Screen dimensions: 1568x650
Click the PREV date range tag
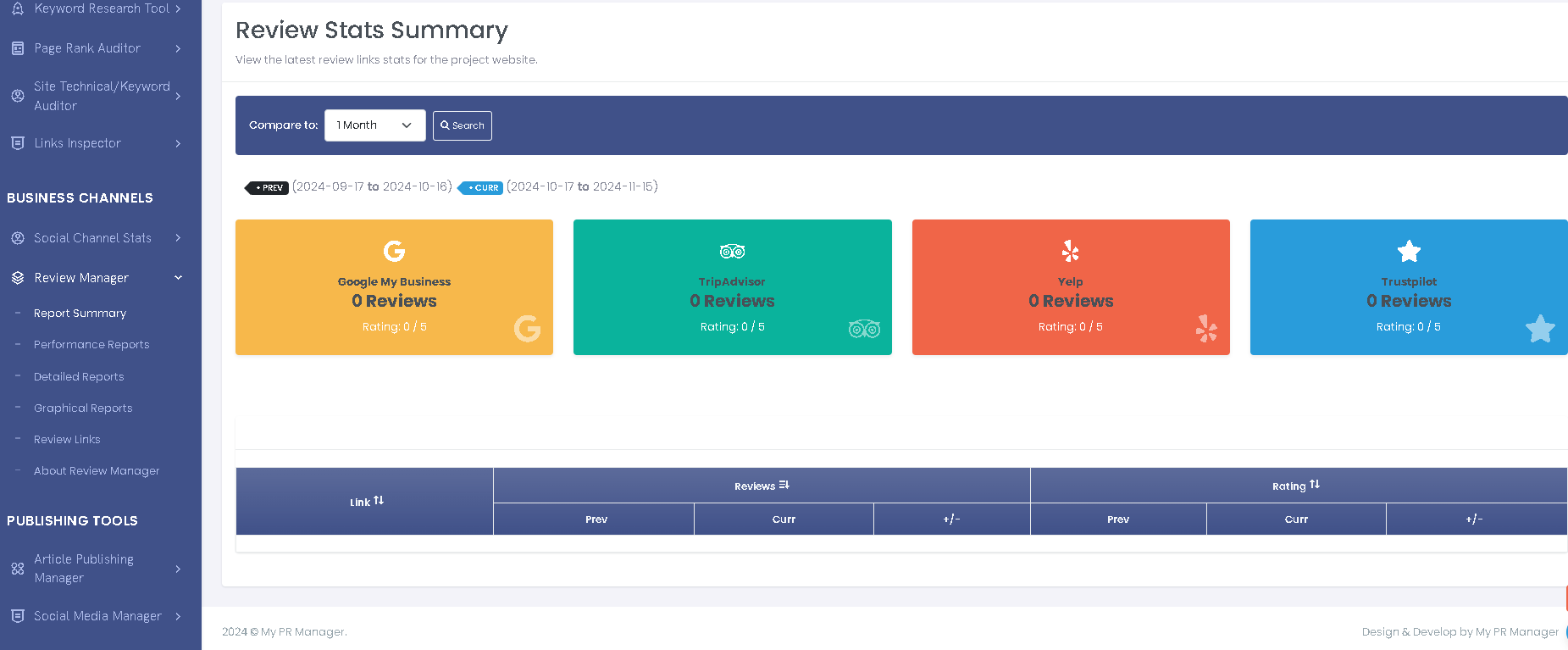(x=267, y=187)
